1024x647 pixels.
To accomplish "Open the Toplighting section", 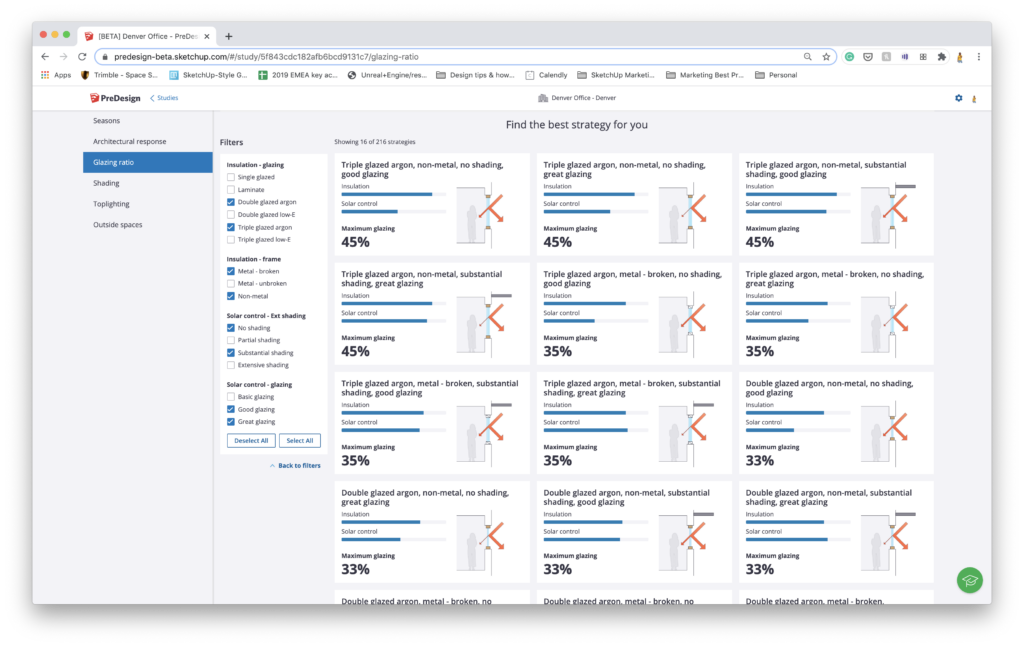I will click(x=148, y=204).
